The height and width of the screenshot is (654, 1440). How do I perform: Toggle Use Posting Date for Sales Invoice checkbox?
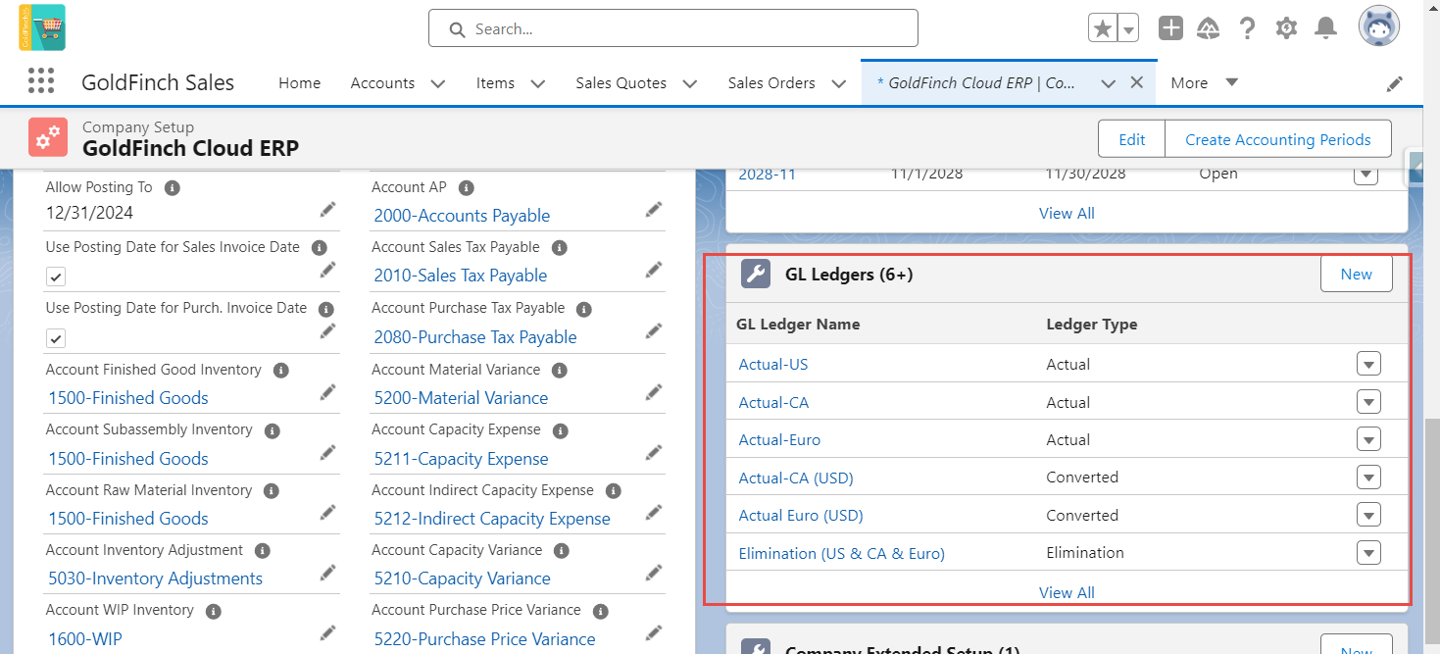click(x=56, y=277)
